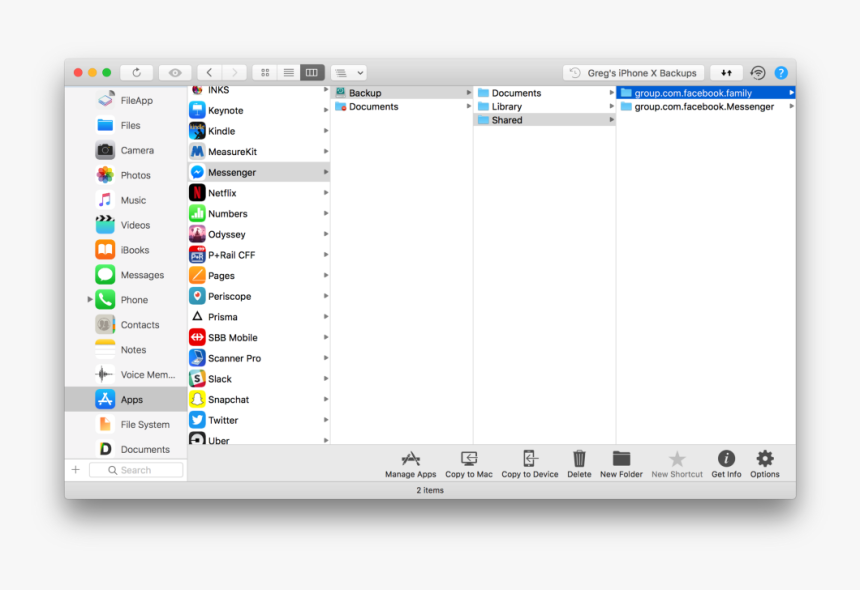Expand the Prisma row arrow
This screenshot has height=590, width=860.
[326, 317]
